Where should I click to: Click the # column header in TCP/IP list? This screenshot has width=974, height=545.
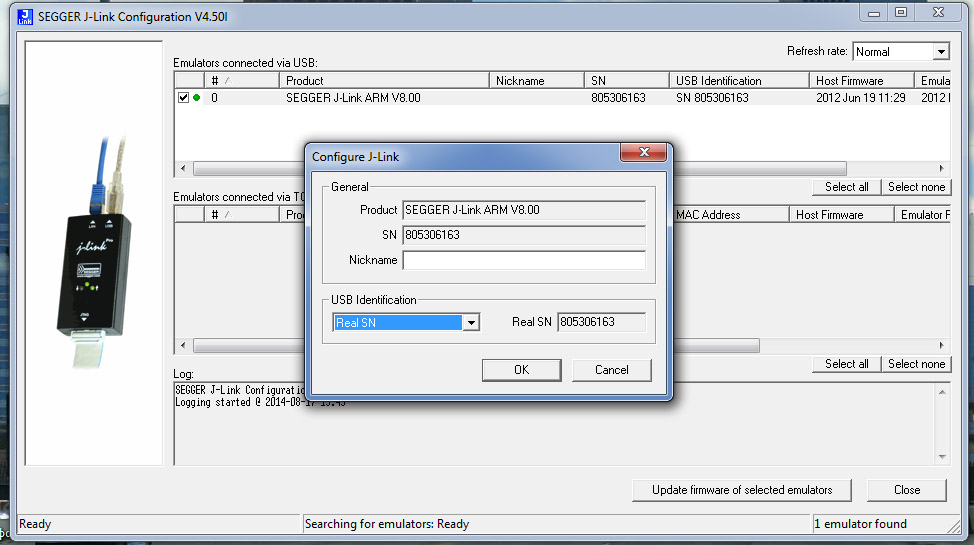tap(242, 215)
